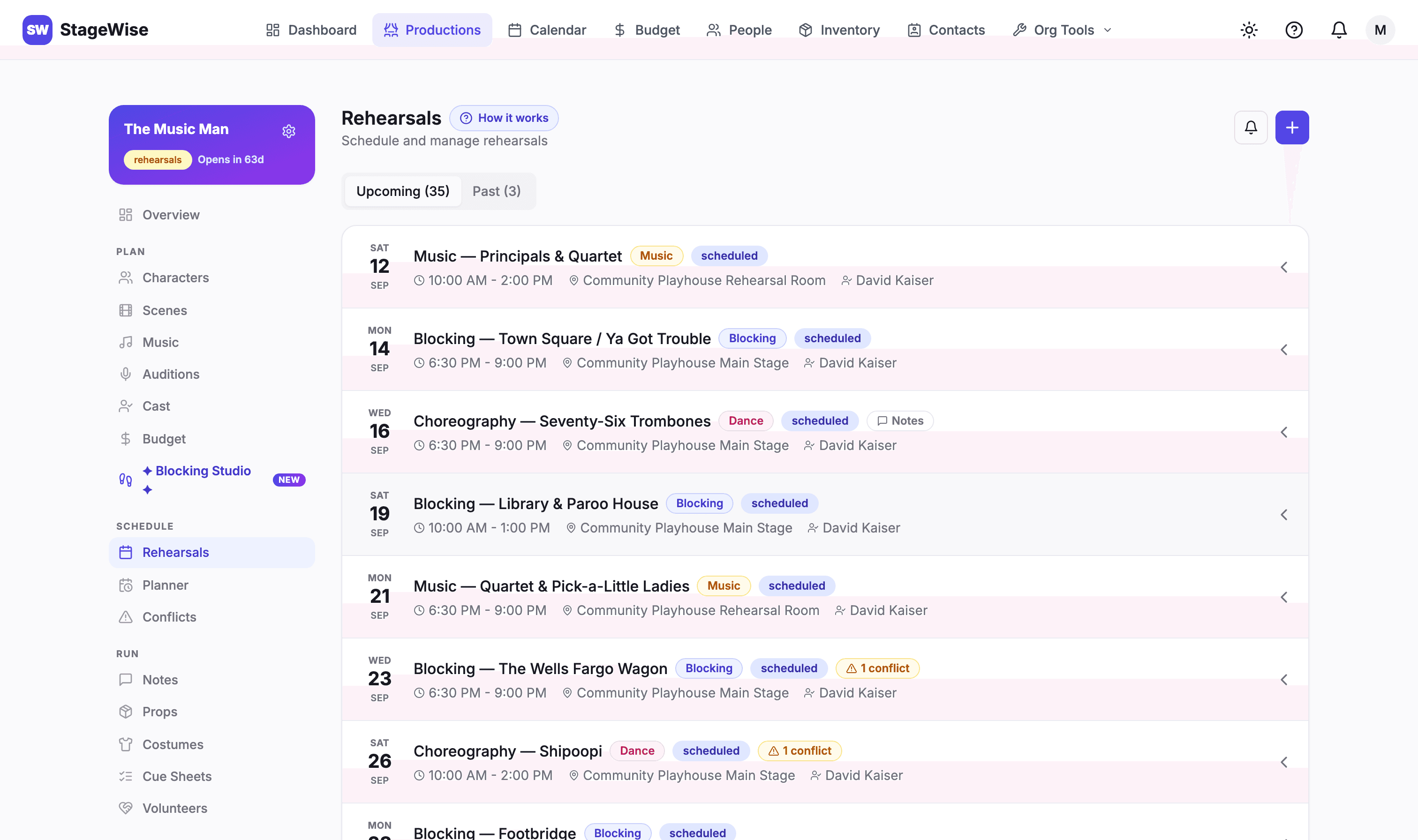This screenshot has width=1418, height=840.
Task: Click 1 conflict badge on Shipoopi
Action: tap(800, 750)
